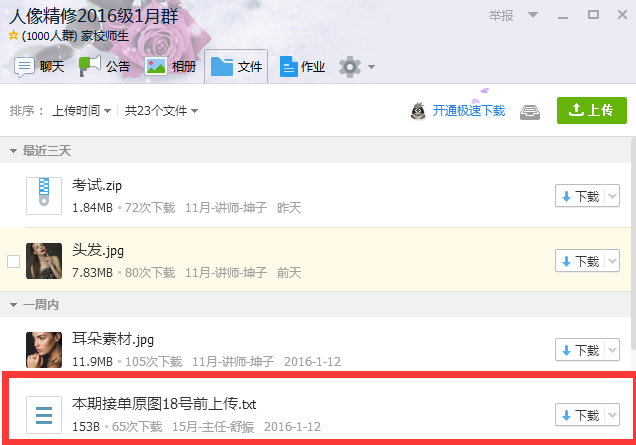This screenshot has width=636, height=445.
Task: Expand the arrow next to the gear icon
Action: [x=372, y=67]
